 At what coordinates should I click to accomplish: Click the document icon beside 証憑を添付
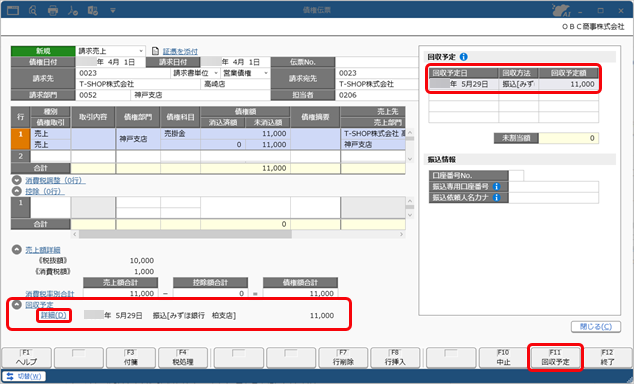coord(155,51)
